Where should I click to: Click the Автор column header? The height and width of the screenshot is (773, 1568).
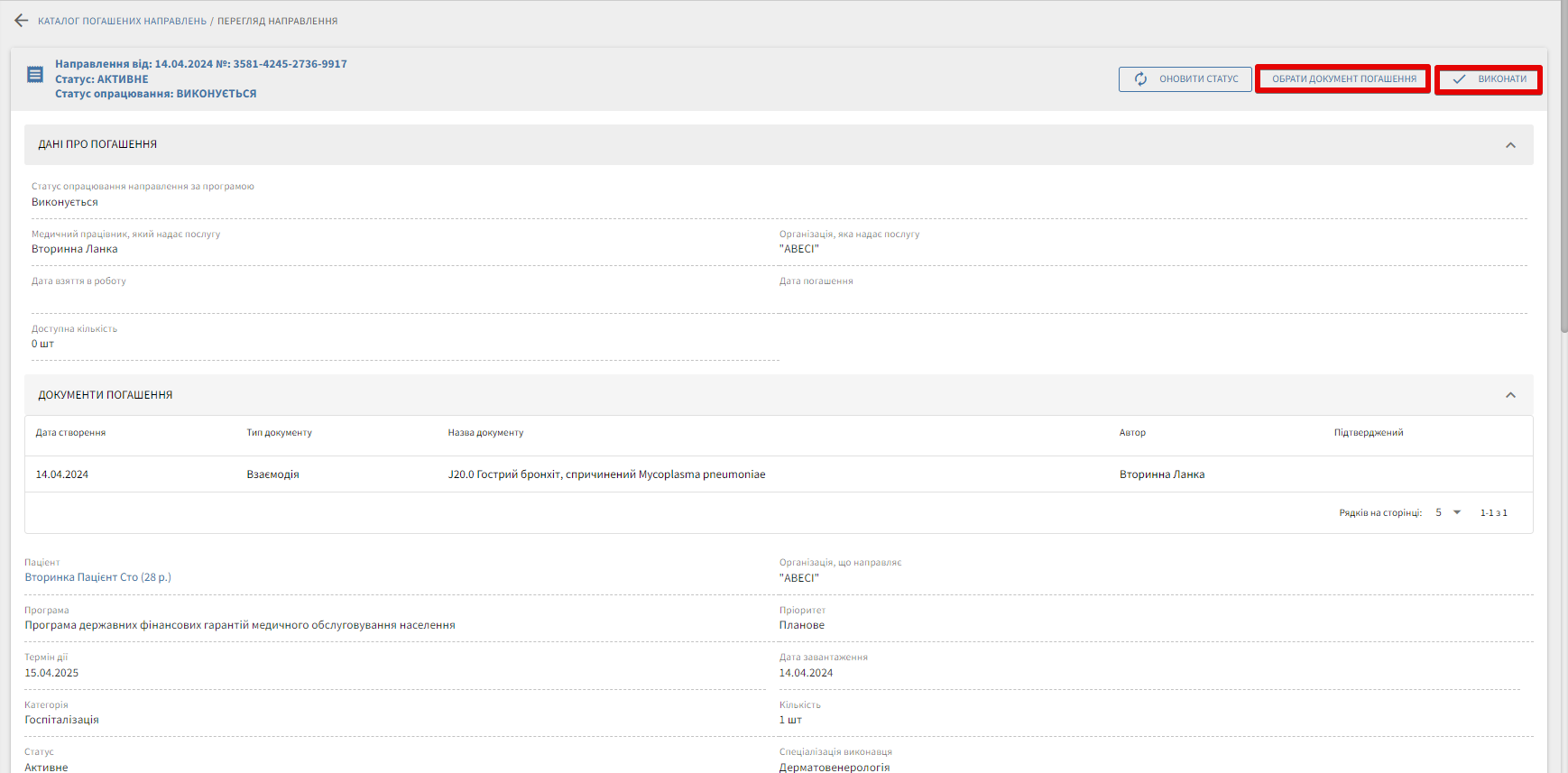pyautogui.click(x=1132, y=433)
